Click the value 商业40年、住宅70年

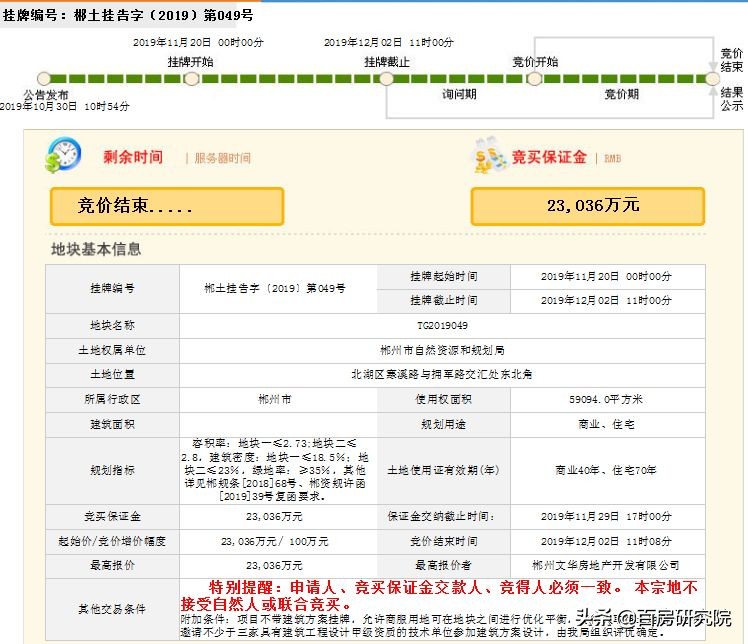pyautogui.click(x=606, y=470)
